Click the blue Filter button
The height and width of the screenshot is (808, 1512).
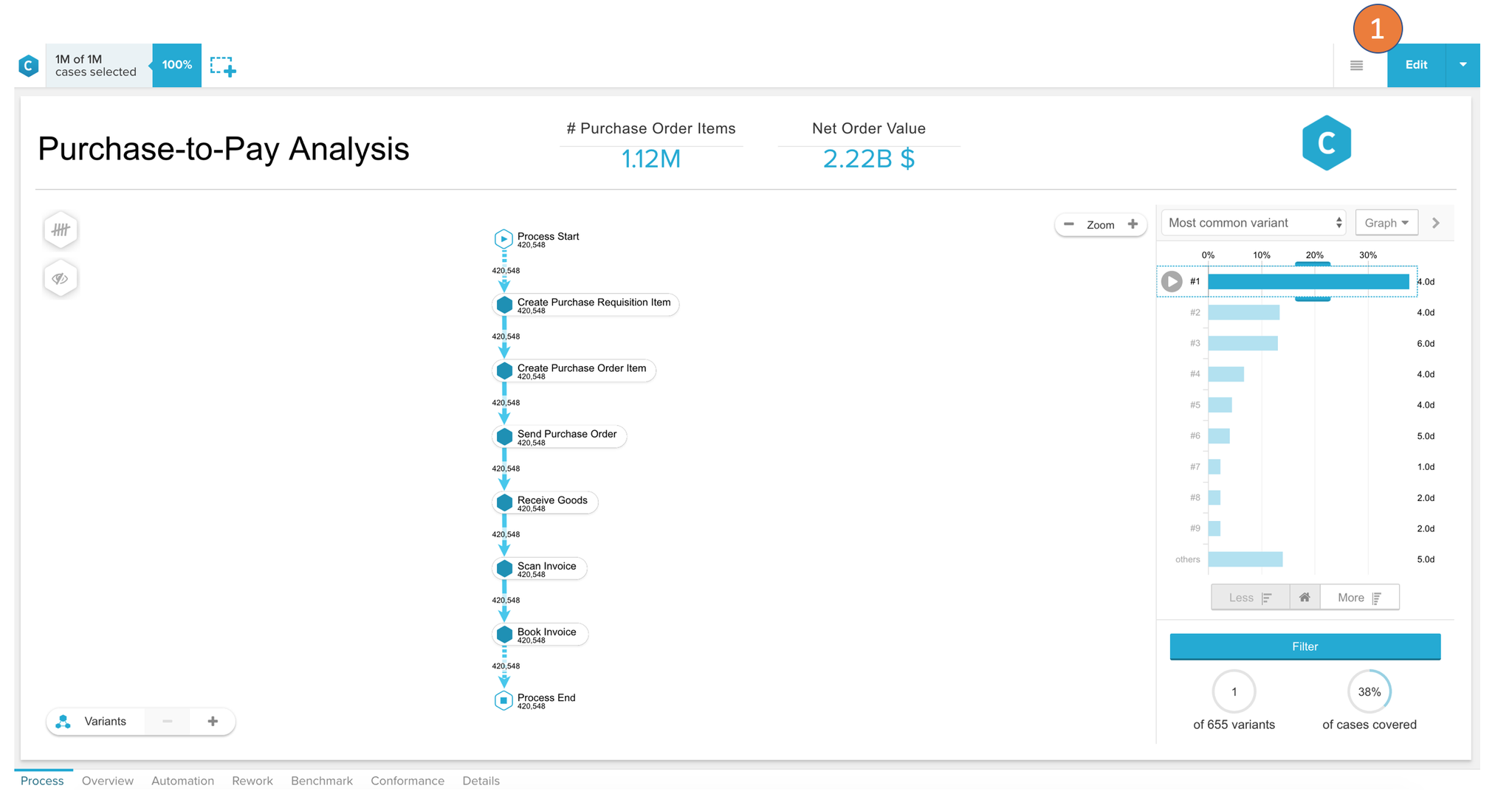click(x=1305, y=646)
